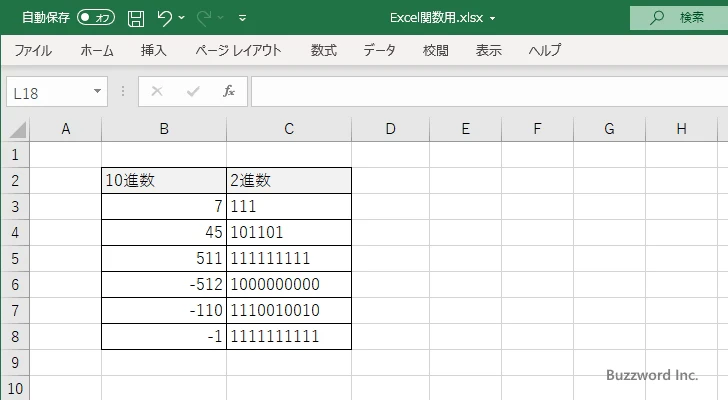Toggle the AutoSave (自動保存) switch
The height and width of the screenshot is (400, 728).
tap(96, 18)
